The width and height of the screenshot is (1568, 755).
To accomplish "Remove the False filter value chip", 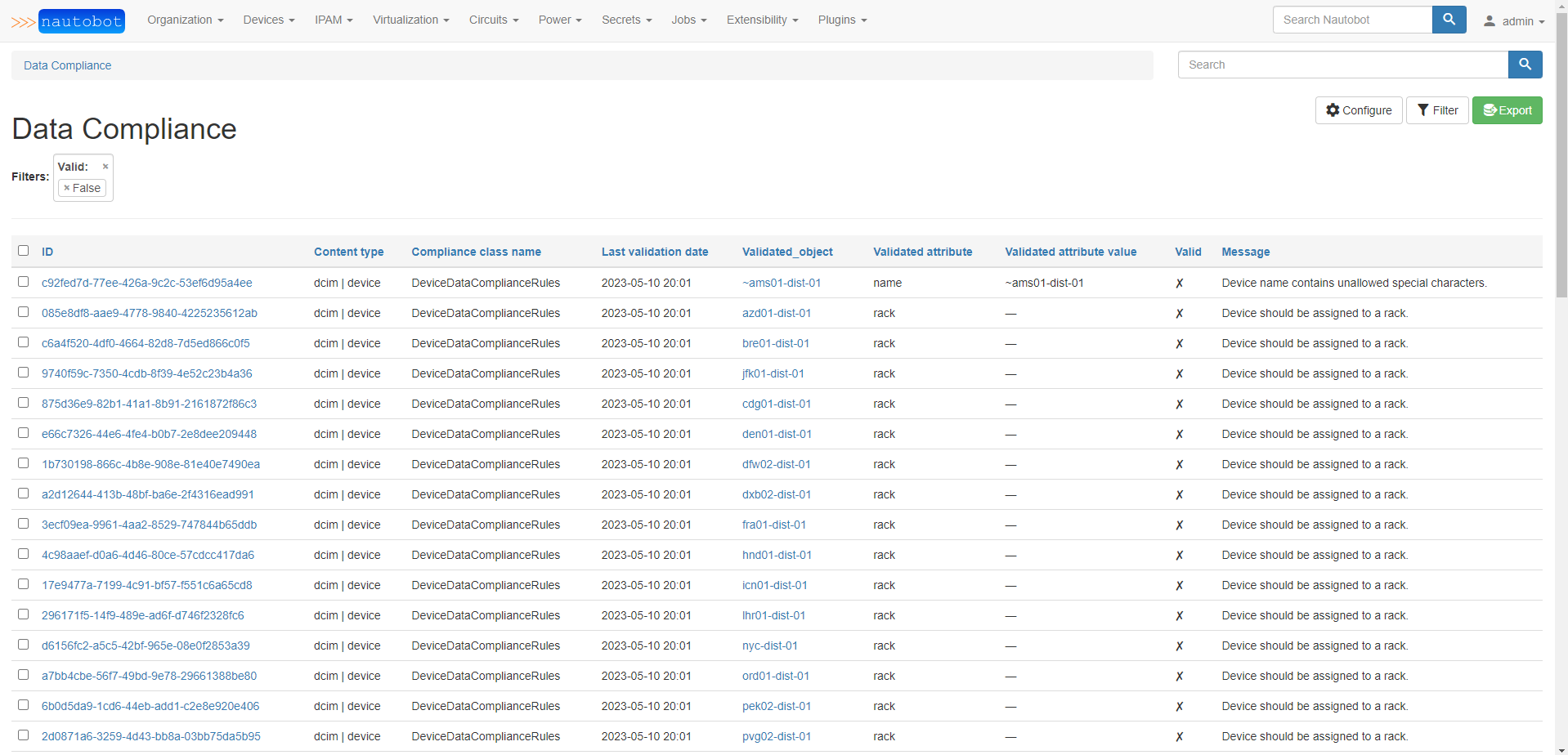I will coord(69,188).
